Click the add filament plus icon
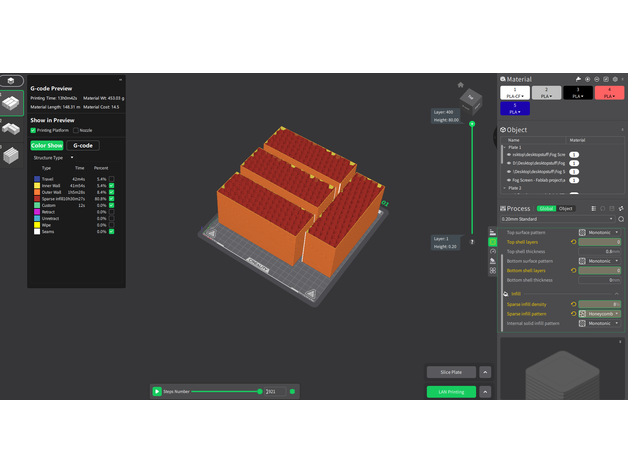 click(x=588, y=79)
